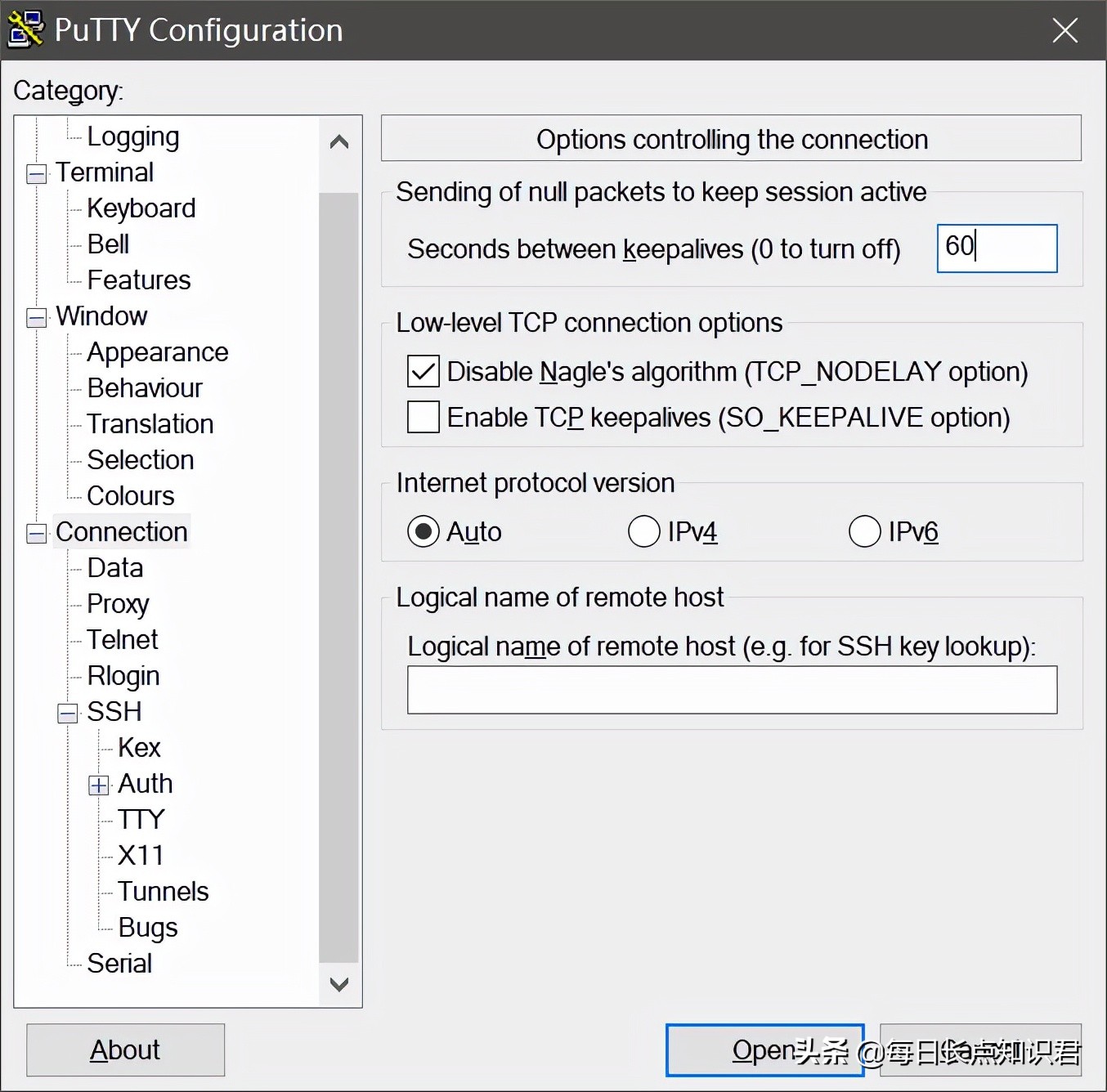Select the Tunnels category
Screen dimensions: 1107x1092
(164, 892)
